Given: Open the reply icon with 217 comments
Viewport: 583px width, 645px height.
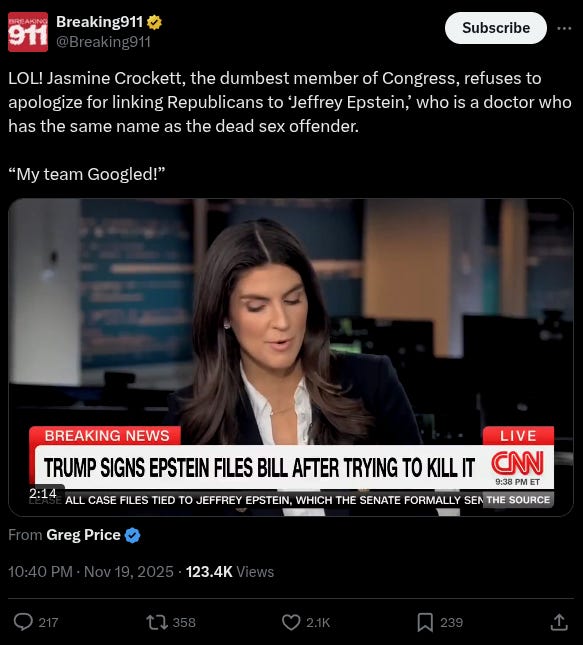Looking at the screenshot, I should (x=23, y=622).
